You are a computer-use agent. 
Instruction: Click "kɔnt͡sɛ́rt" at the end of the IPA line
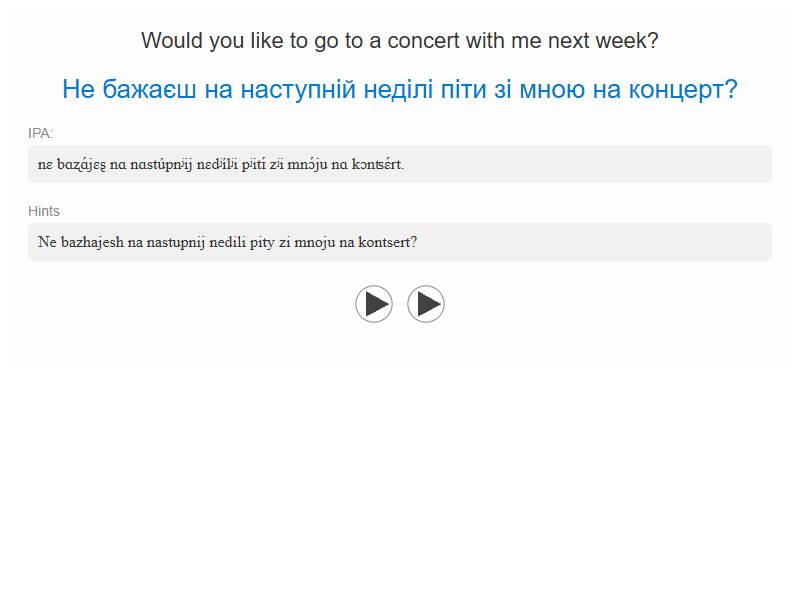(x=377, y=164)
